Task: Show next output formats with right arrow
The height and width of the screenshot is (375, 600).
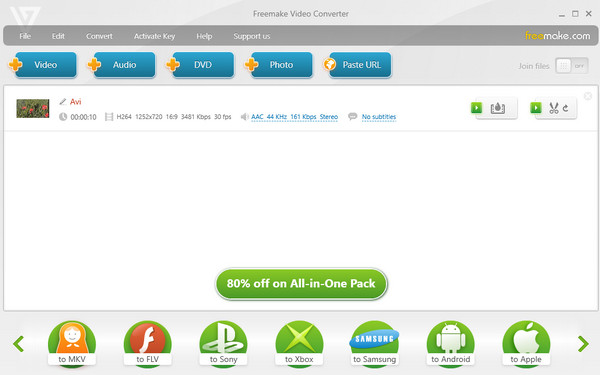Action: click(x=583, y=344)
